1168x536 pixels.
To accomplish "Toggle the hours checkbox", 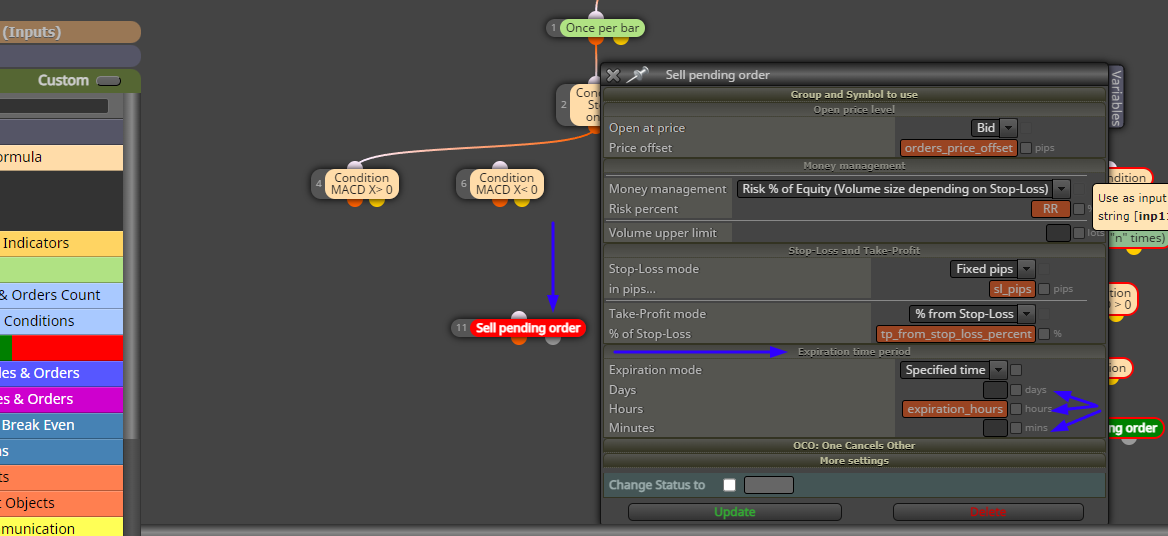I will 1016,409.
